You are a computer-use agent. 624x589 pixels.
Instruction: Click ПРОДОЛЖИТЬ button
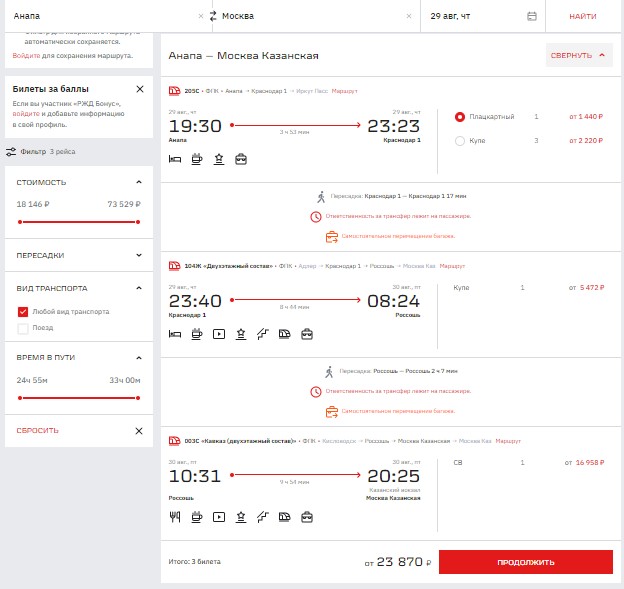526,562
